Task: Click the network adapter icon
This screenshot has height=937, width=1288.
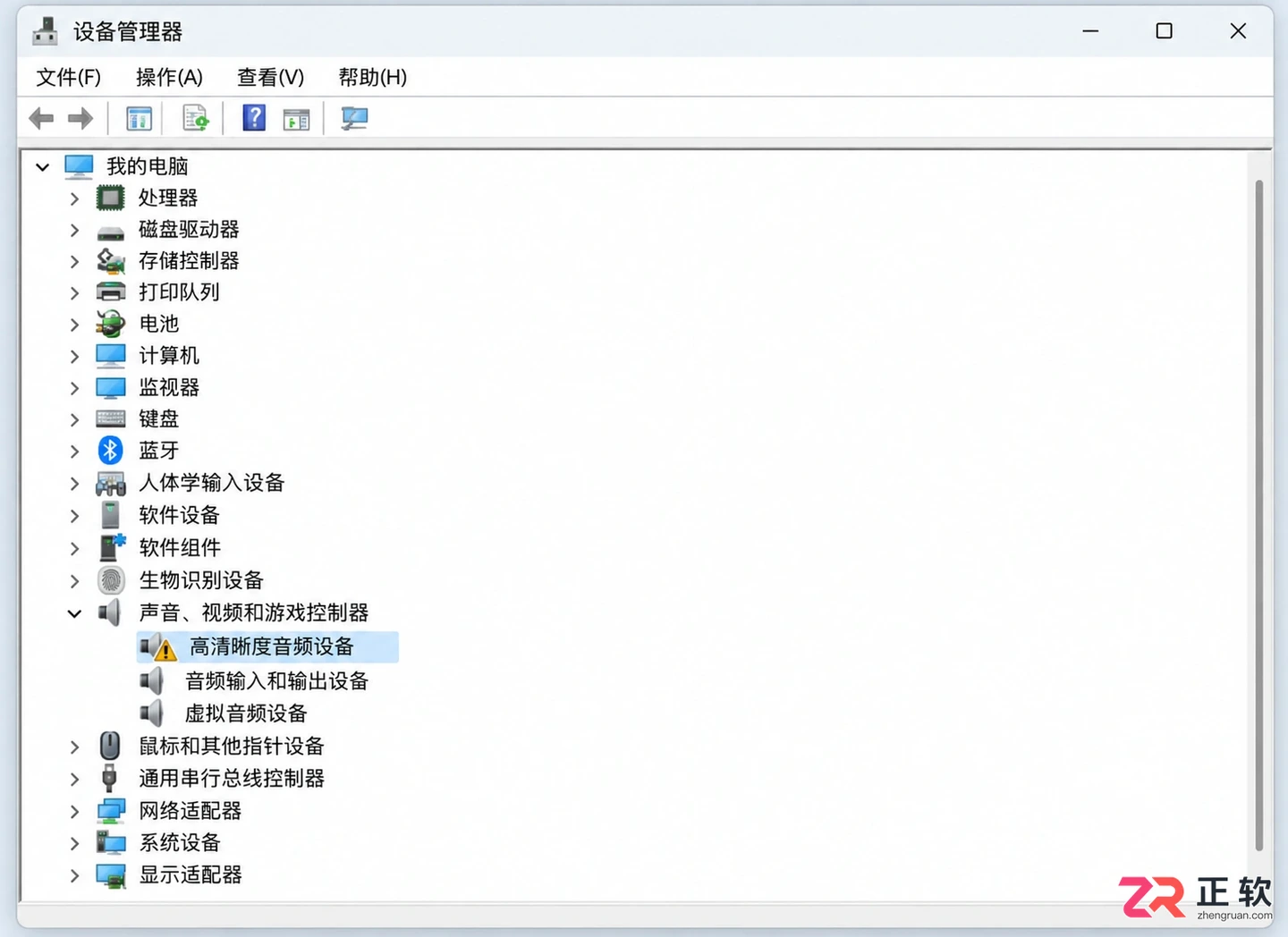Action: [x=111, y=811]
